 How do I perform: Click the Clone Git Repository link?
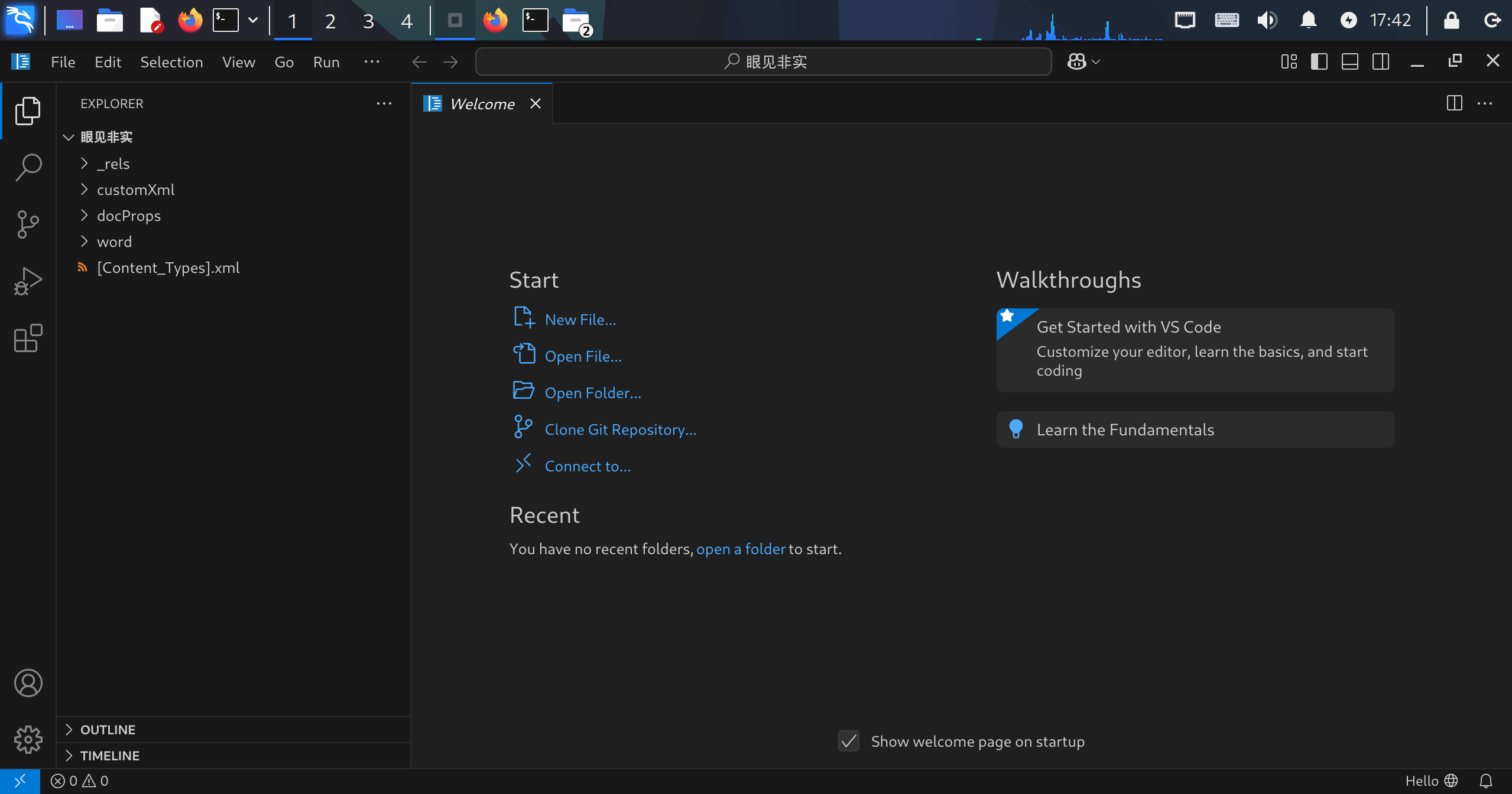(620, 429)
